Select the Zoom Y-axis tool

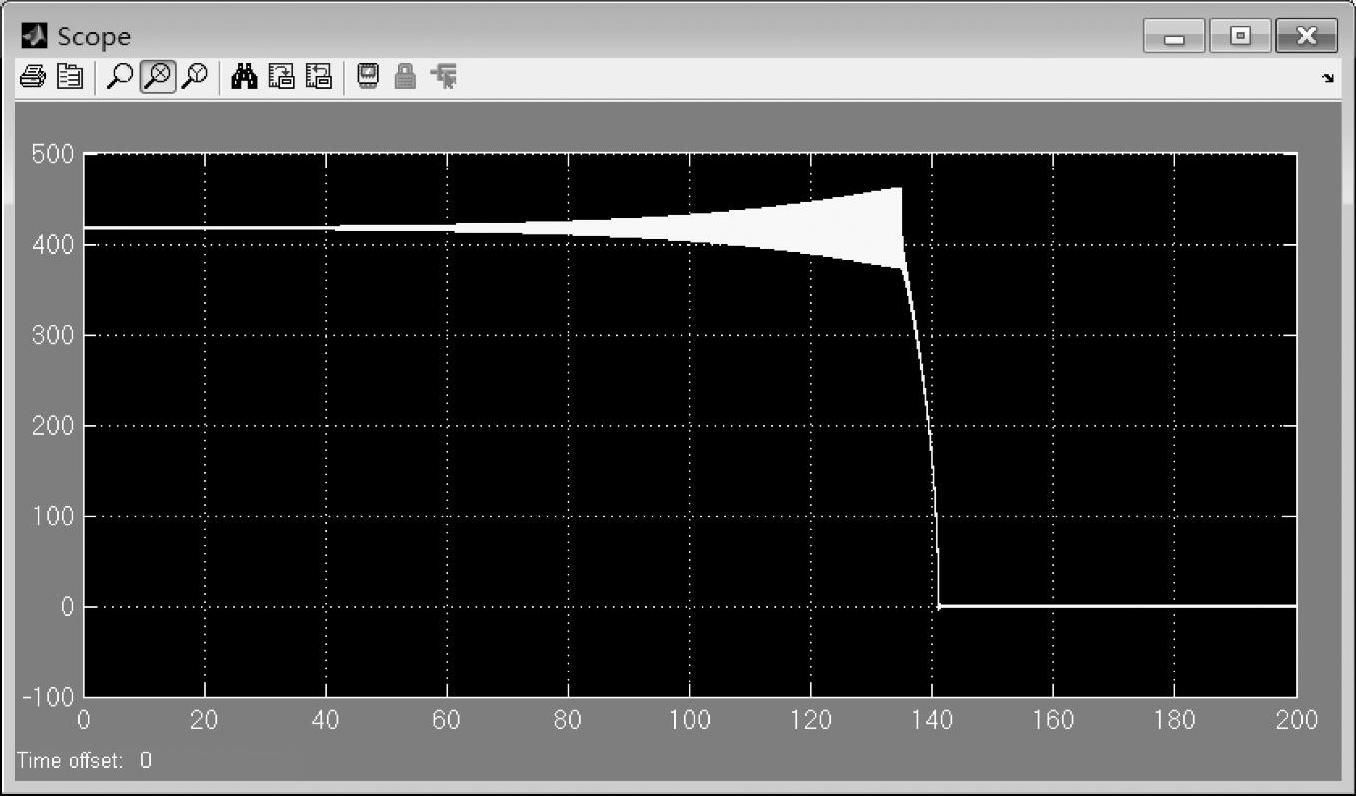[x=195, y=76]
